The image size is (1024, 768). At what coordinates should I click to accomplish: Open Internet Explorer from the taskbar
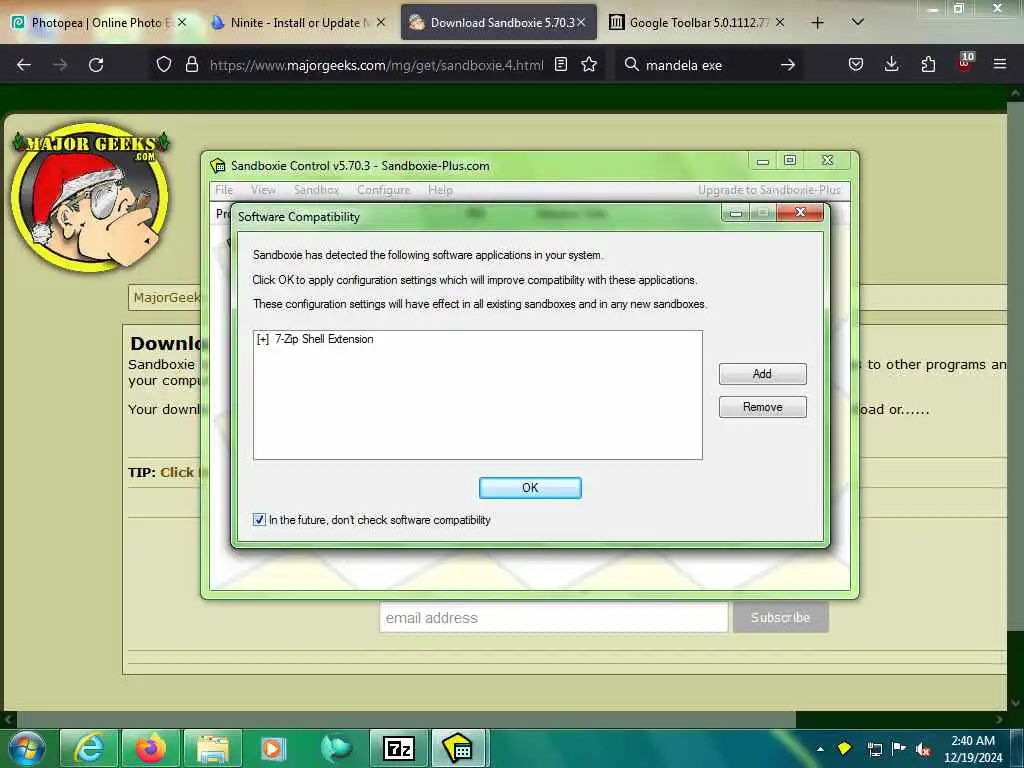point(89,748)
